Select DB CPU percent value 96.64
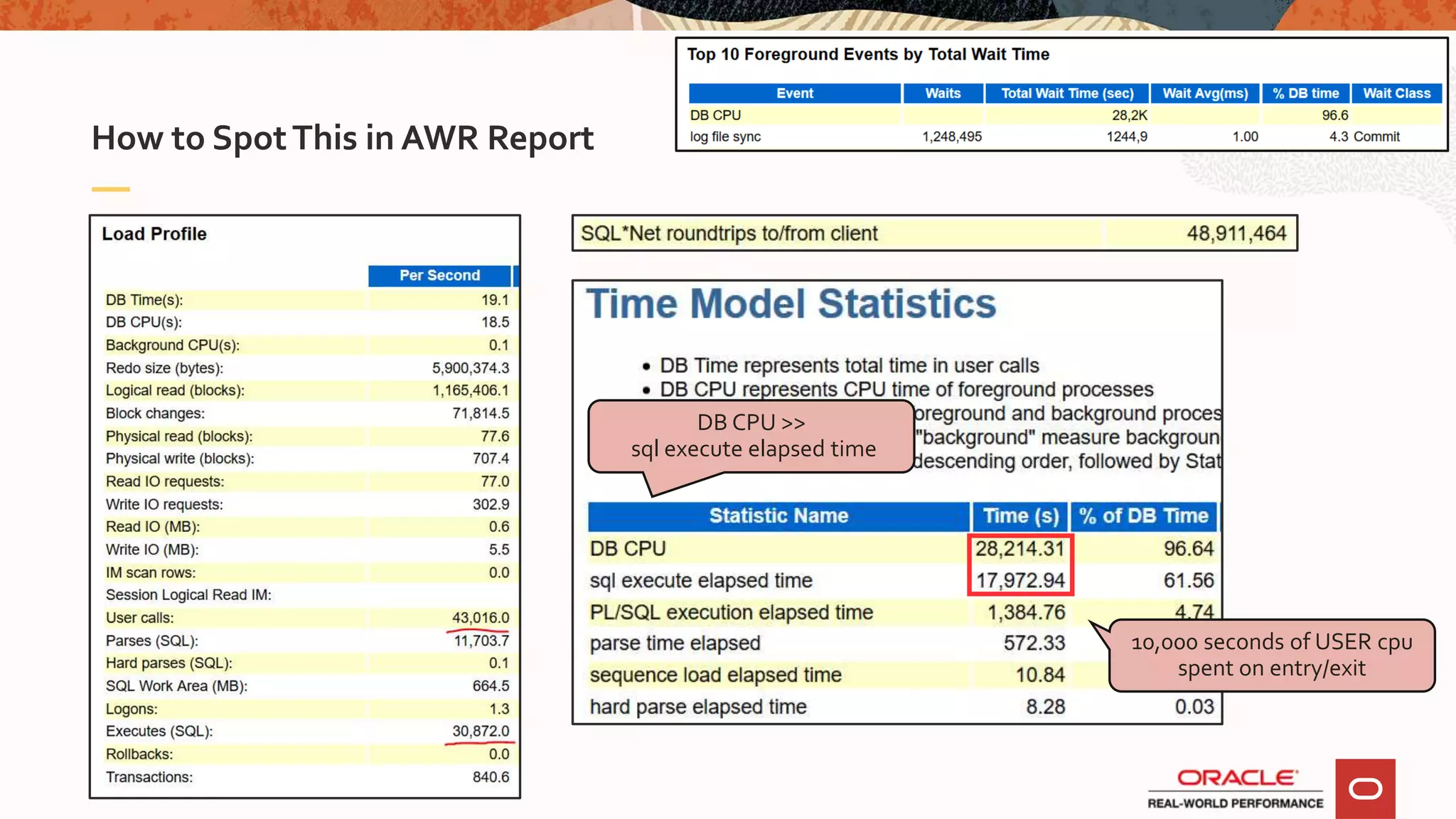1456x819 pixels. (1189, 549)
